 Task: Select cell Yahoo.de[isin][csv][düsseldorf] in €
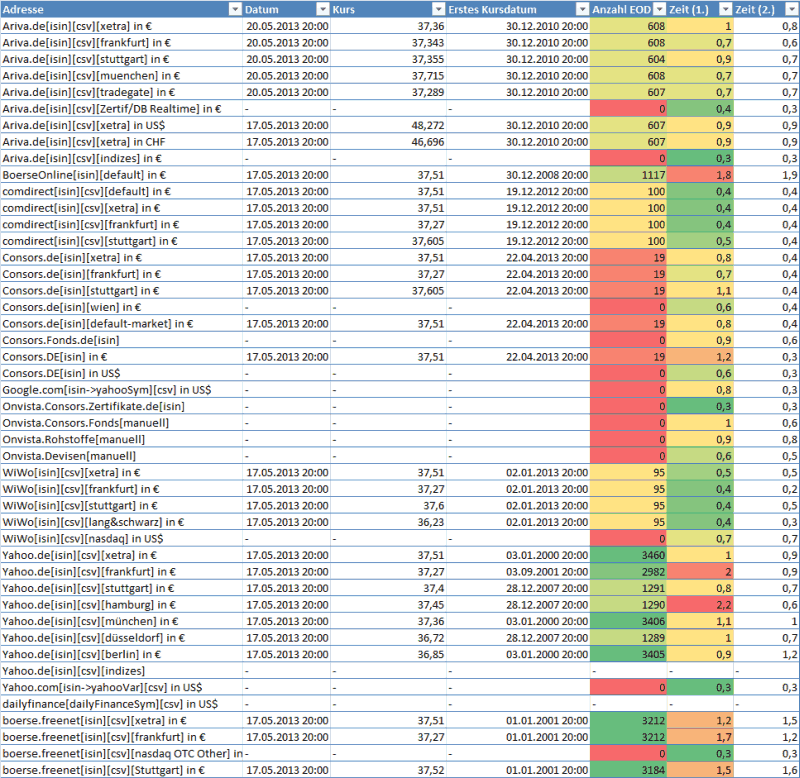(121, 638)
